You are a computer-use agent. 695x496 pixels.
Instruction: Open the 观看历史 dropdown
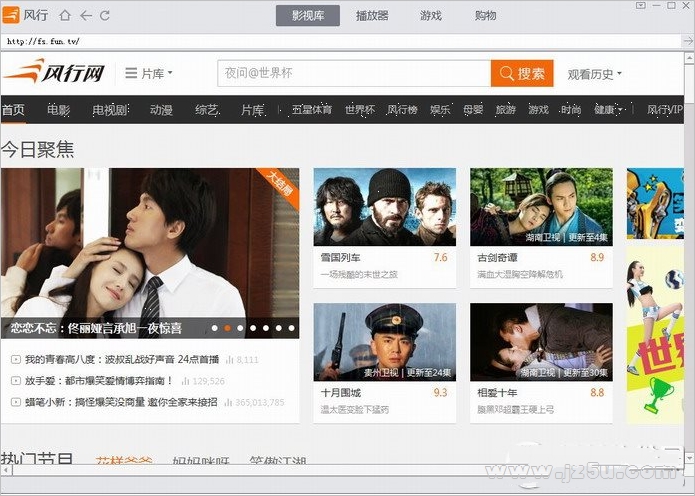[x=594, y=74]
